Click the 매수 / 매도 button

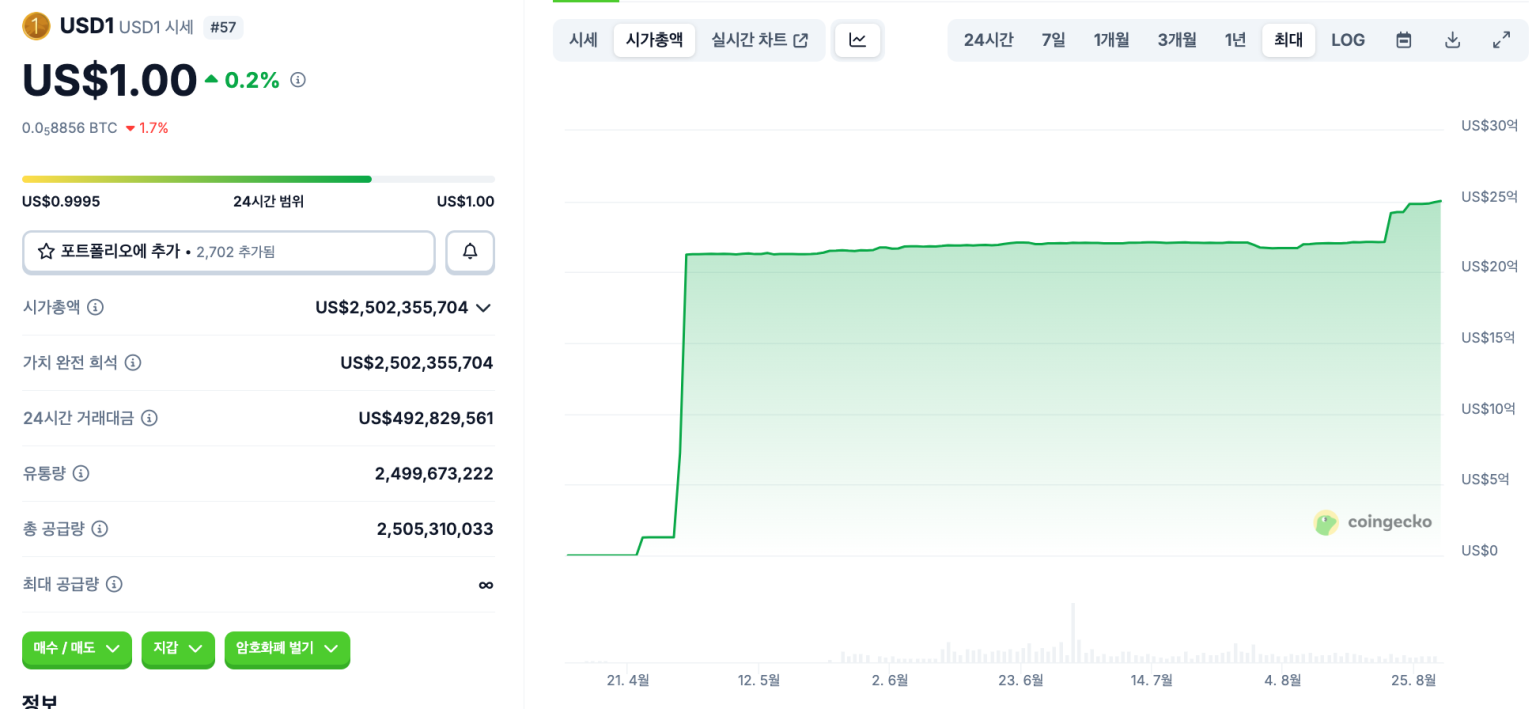tap(76, 650)
